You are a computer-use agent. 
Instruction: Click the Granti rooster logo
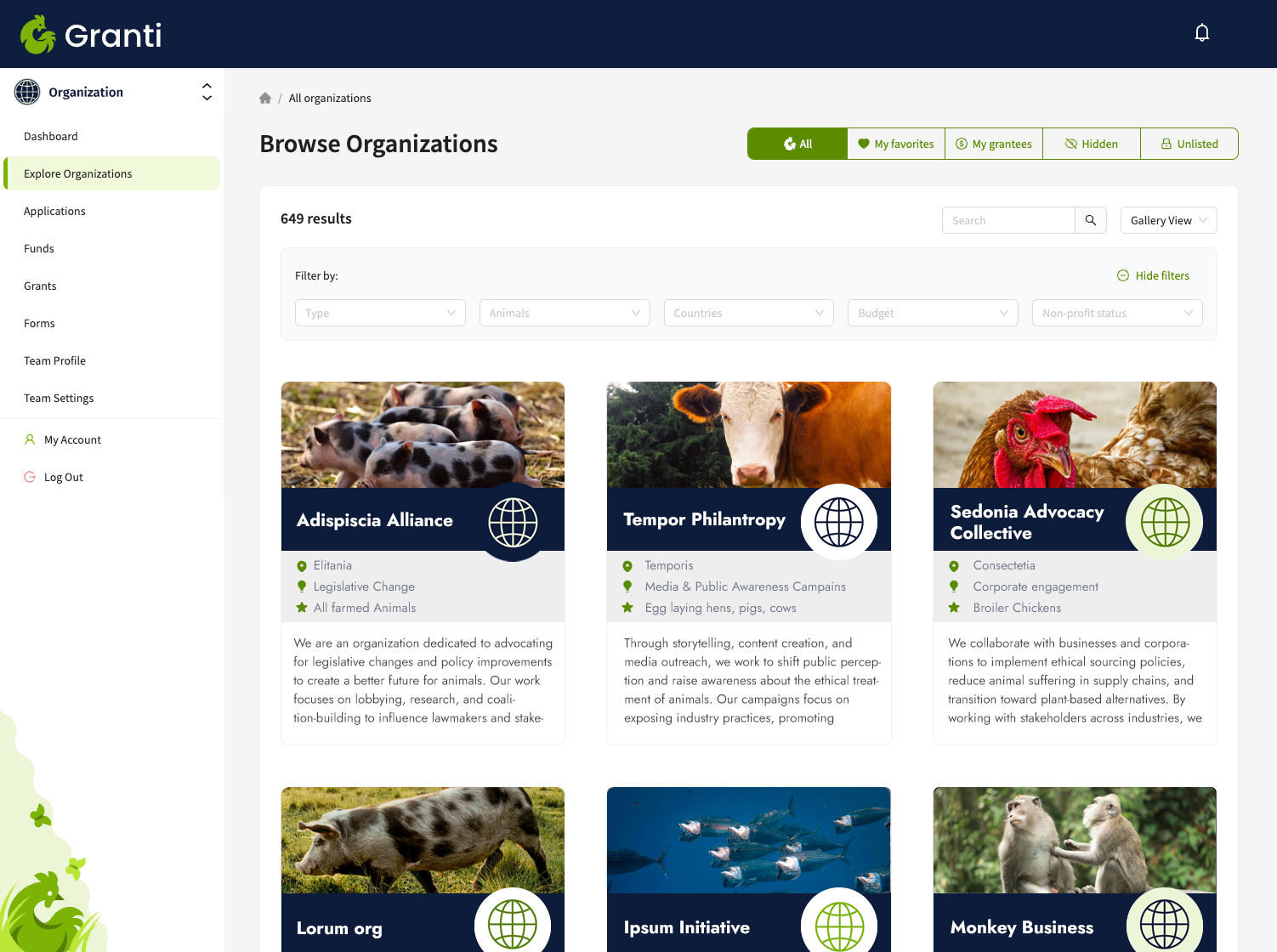(37, 32)
